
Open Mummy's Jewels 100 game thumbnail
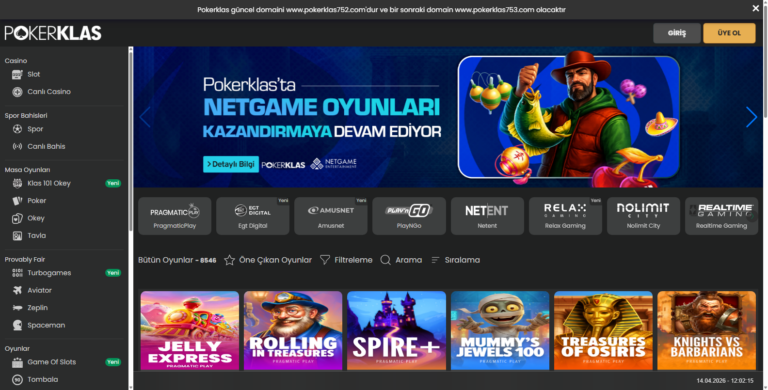pos(500,331)
